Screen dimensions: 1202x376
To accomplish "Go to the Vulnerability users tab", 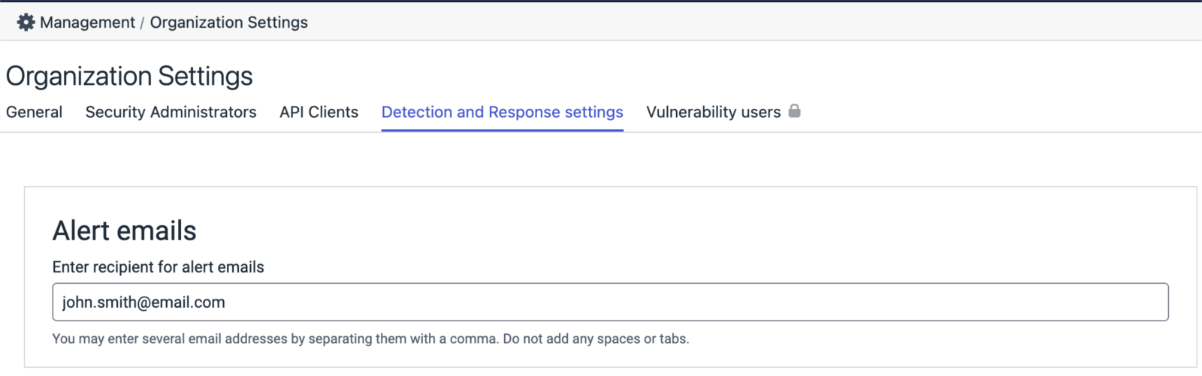I will point(713,112).
